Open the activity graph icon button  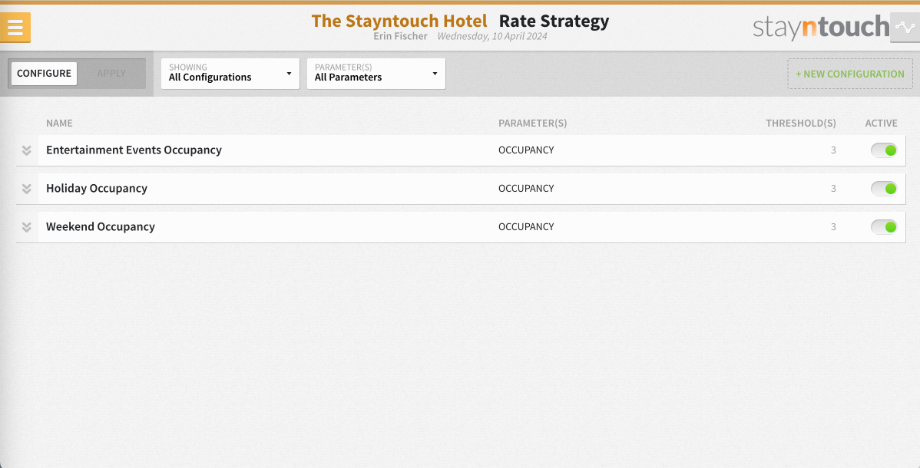tap(905, 27)
